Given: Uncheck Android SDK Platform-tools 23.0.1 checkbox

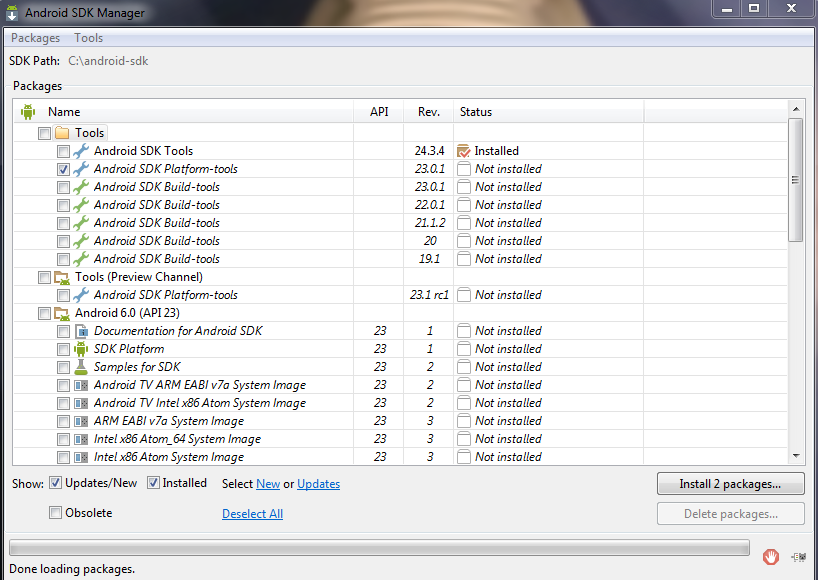Looking at the screenshot, I should pos(63,170).
